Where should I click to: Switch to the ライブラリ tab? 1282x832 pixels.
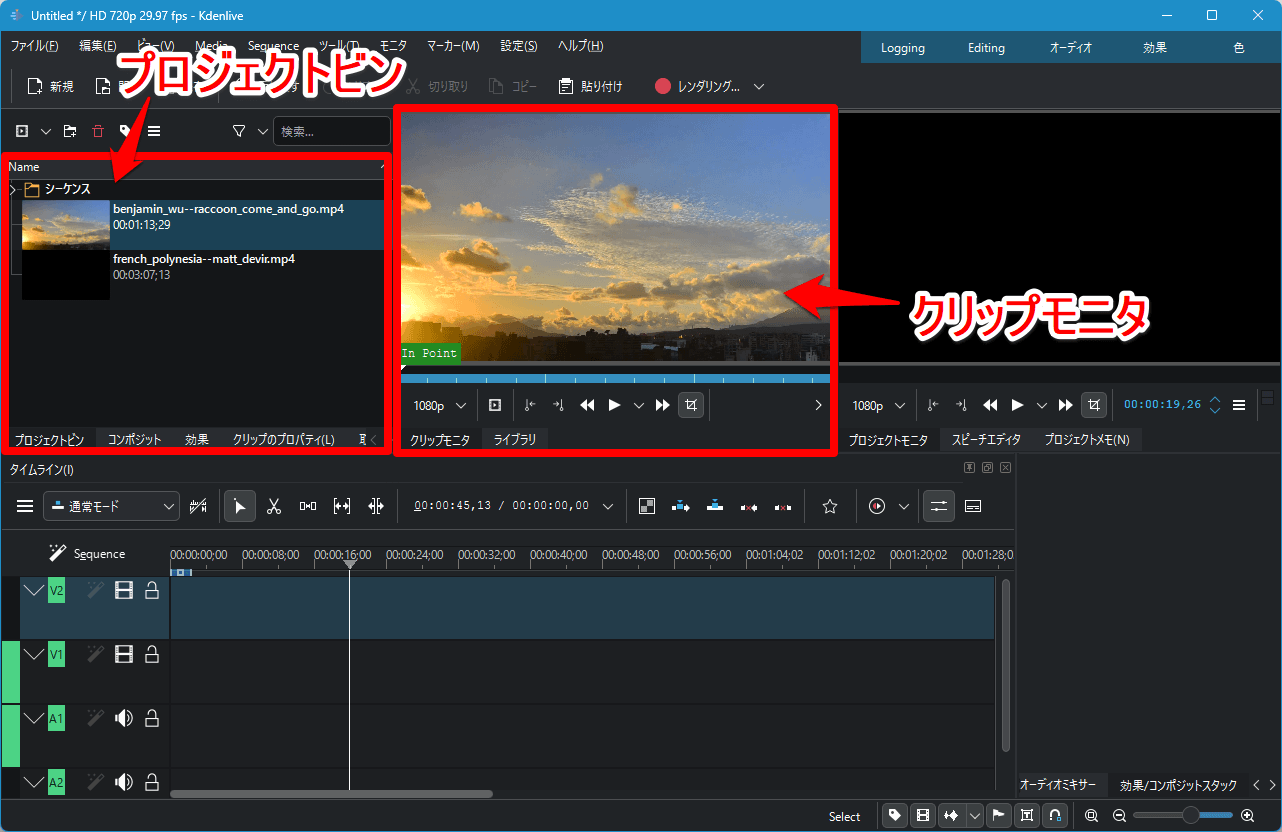[x=514, y=440]
